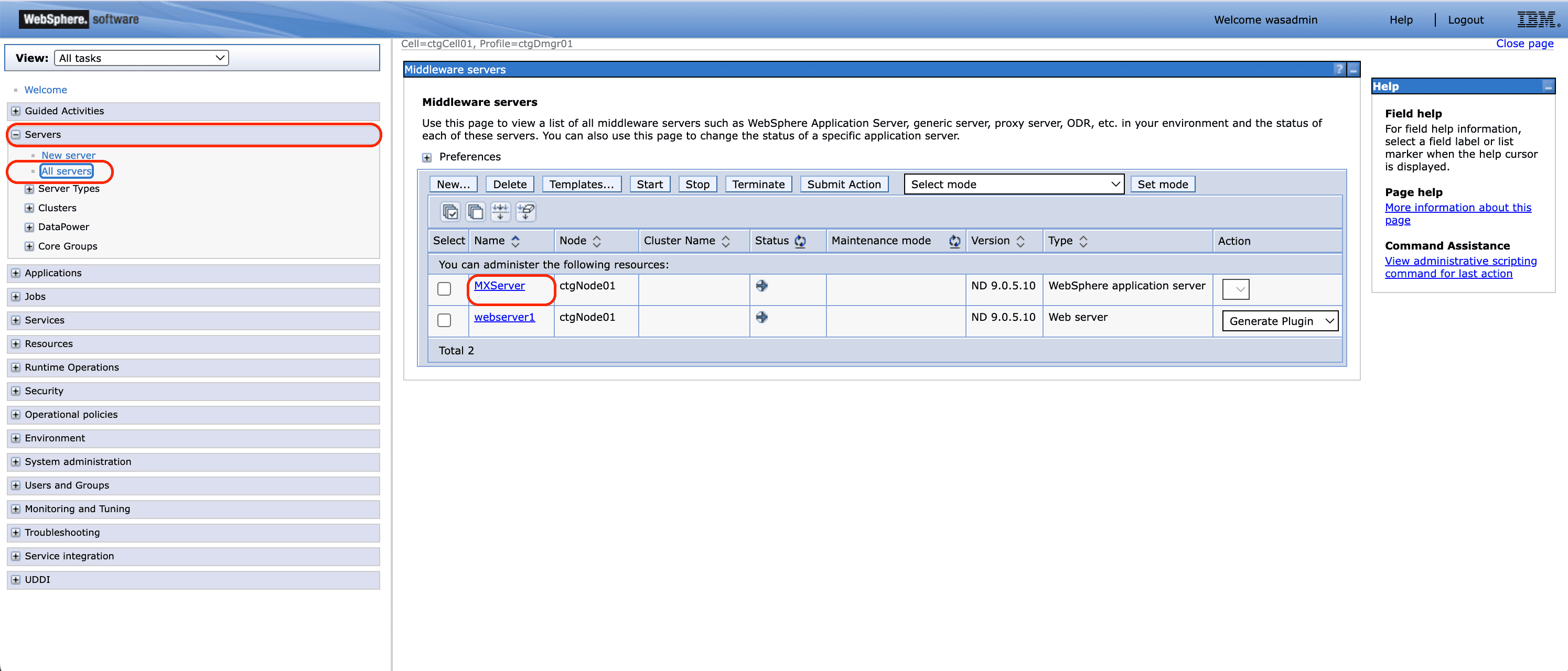Sort by Cluster Name column
This screenshot has height=671, width=1568.
pos(726,241)
